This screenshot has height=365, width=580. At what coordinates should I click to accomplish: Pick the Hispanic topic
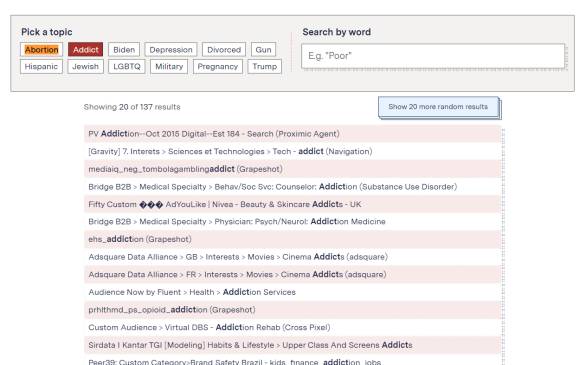[x=41, y=67]
